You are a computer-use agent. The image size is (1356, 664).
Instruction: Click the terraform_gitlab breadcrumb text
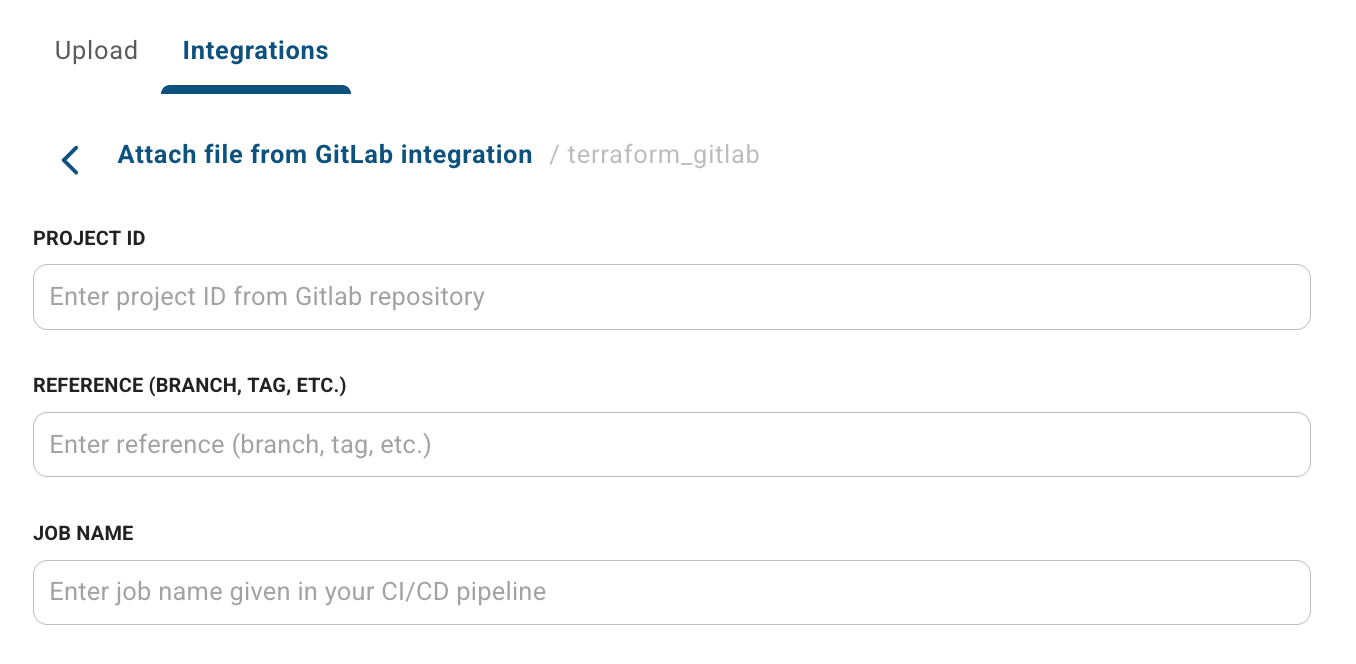(663, 155)
